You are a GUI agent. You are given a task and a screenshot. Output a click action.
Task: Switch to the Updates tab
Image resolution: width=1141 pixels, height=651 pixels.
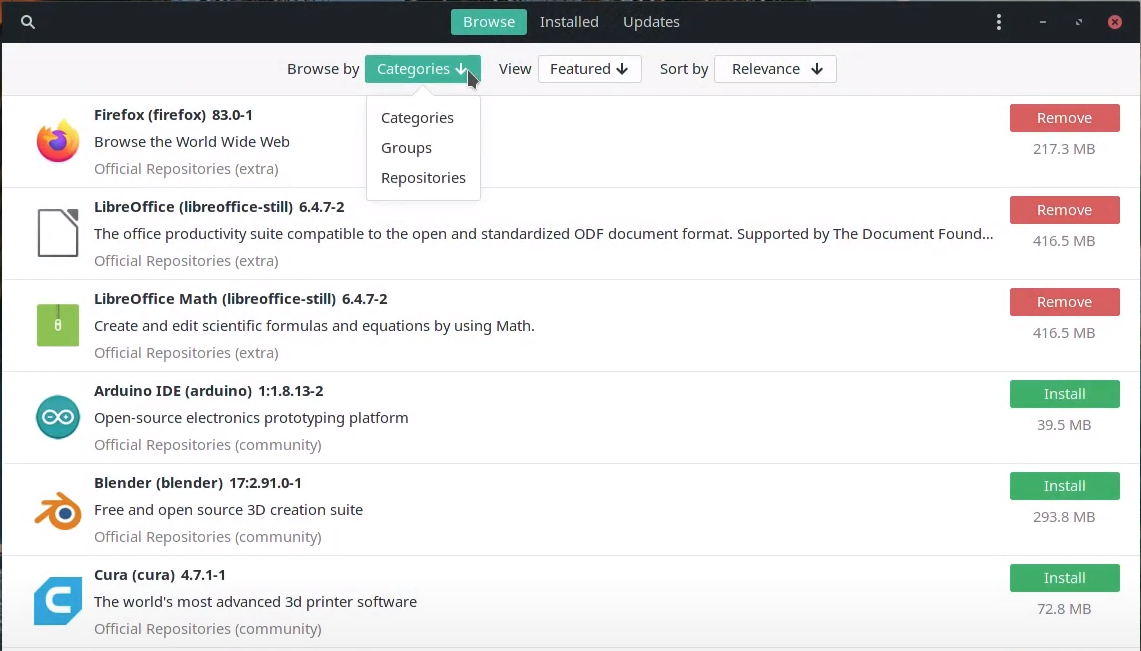tap(651, 22)
